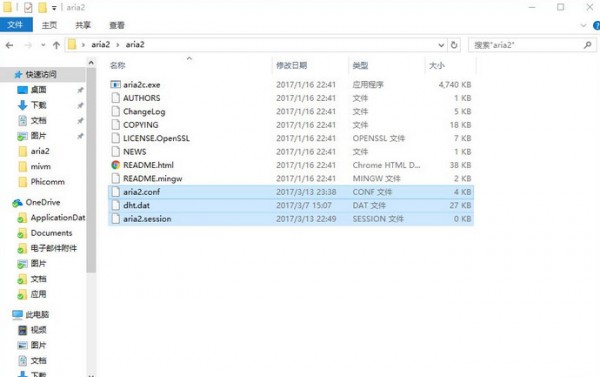
Task: Open Documents folder under OneDrive
Action: pos(51,233)
